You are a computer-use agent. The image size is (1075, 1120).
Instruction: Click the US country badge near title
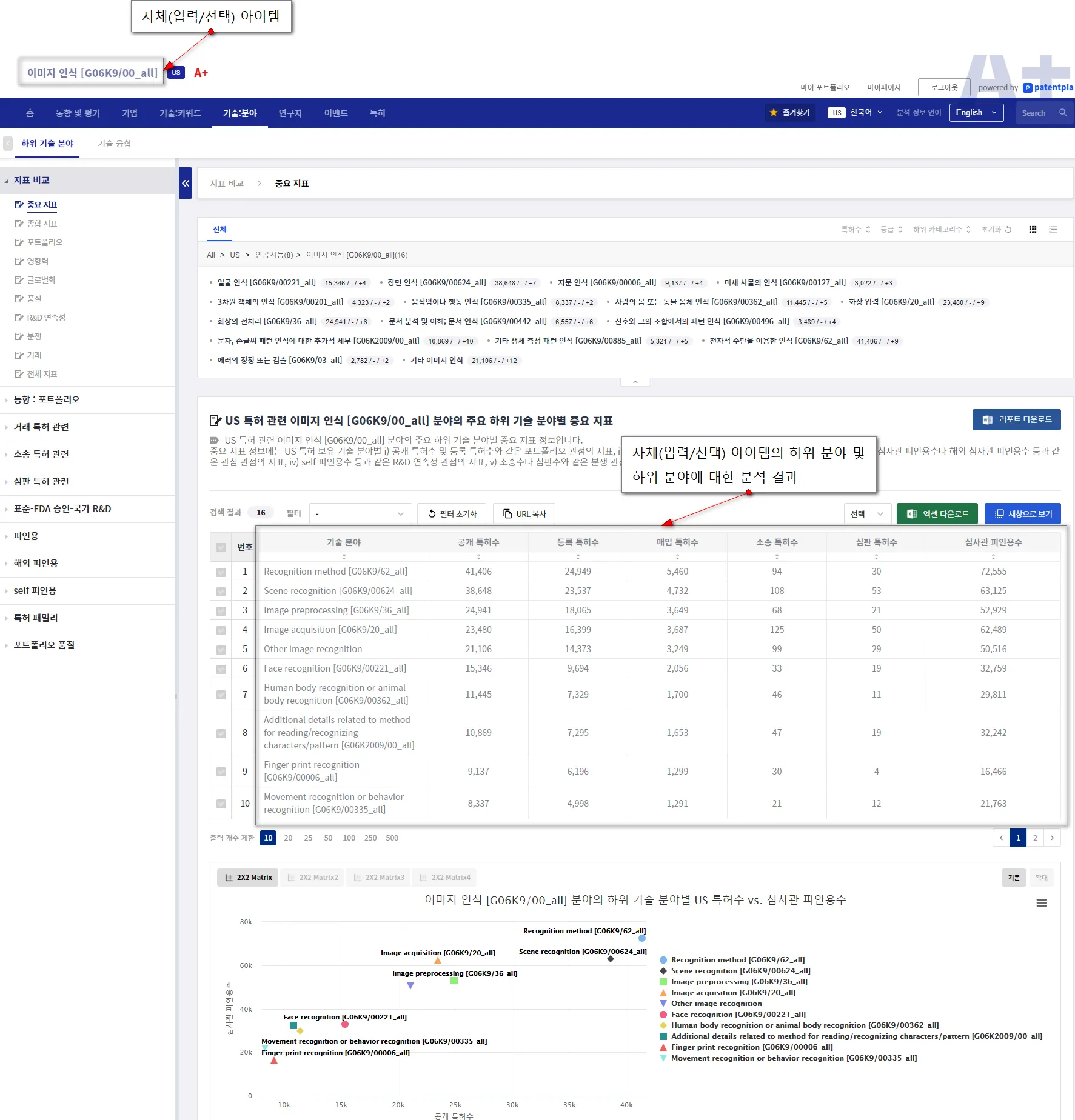tap(176, 73)
